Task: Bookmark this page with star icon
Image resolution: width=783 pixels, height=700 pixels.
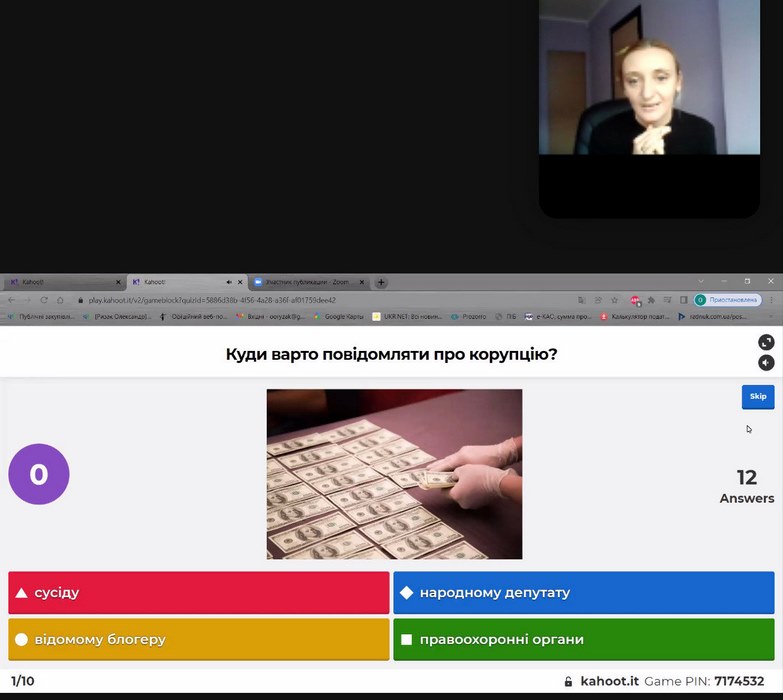Action: [614, 300]
